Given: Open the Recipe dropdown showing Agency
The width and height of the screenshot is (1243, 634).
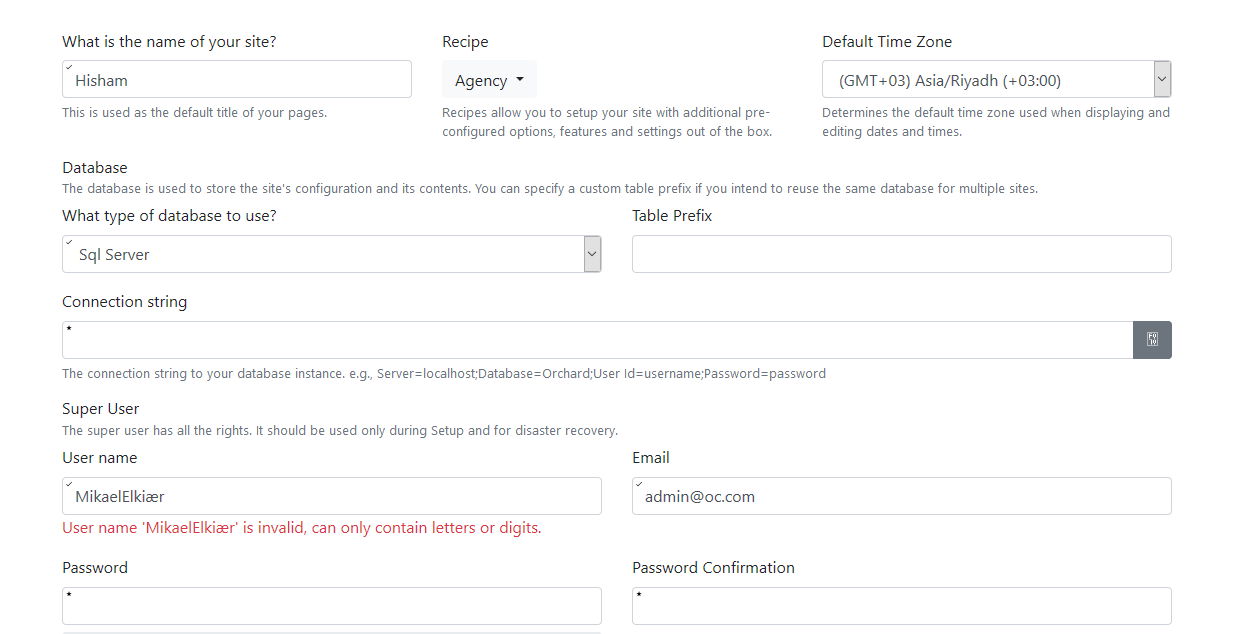Looking at the screenshot, I should tap(489, 79).
